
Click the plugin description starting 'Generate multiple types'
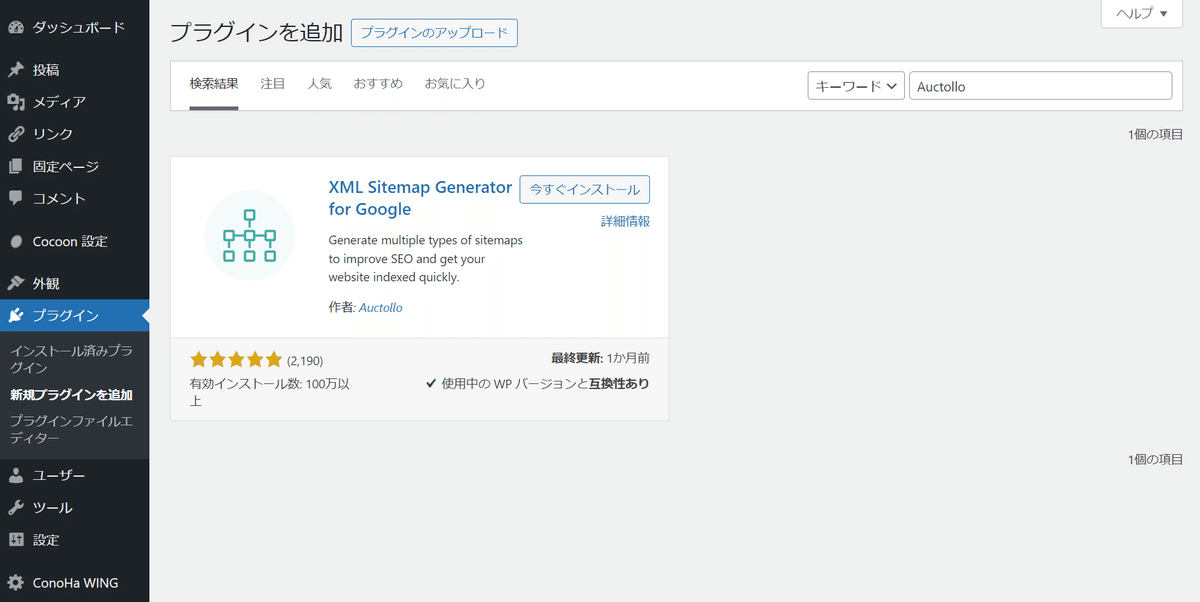(x=426, y=259)
